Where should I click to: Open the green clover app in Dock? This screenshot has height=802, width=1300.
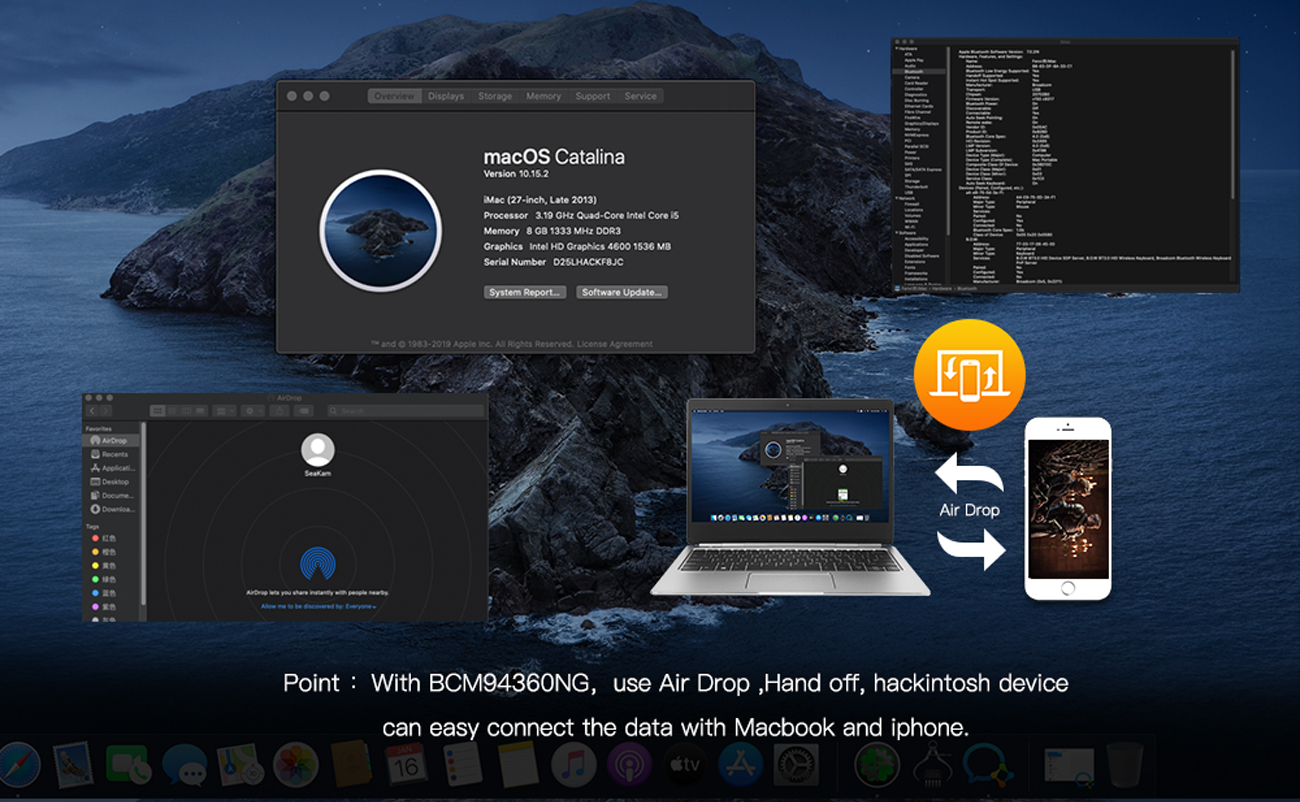[877, 765]
